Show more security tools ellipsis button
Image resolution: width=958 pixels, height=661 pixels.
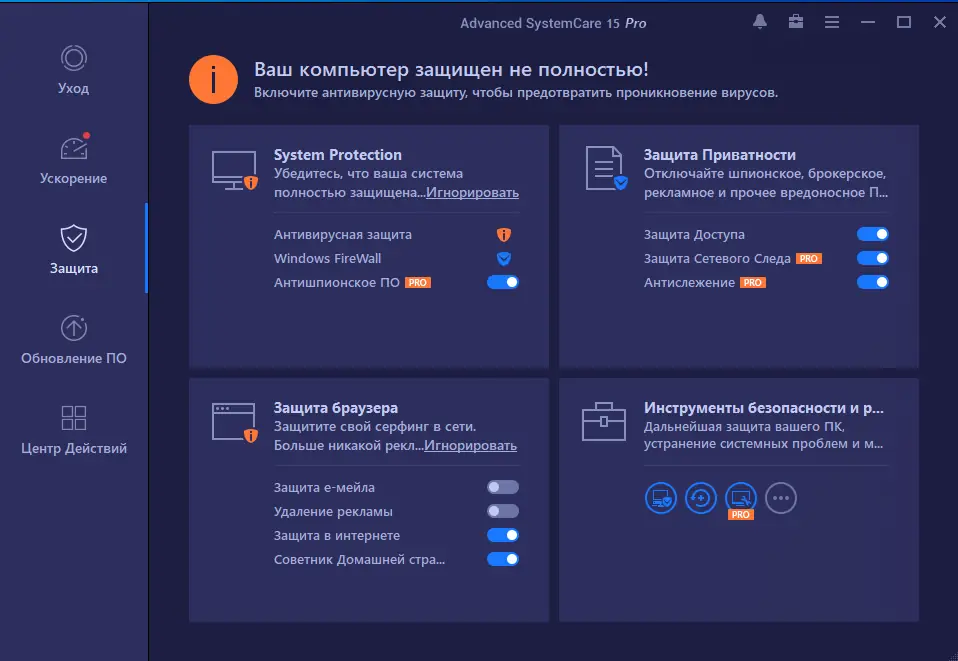pos(781,498)
